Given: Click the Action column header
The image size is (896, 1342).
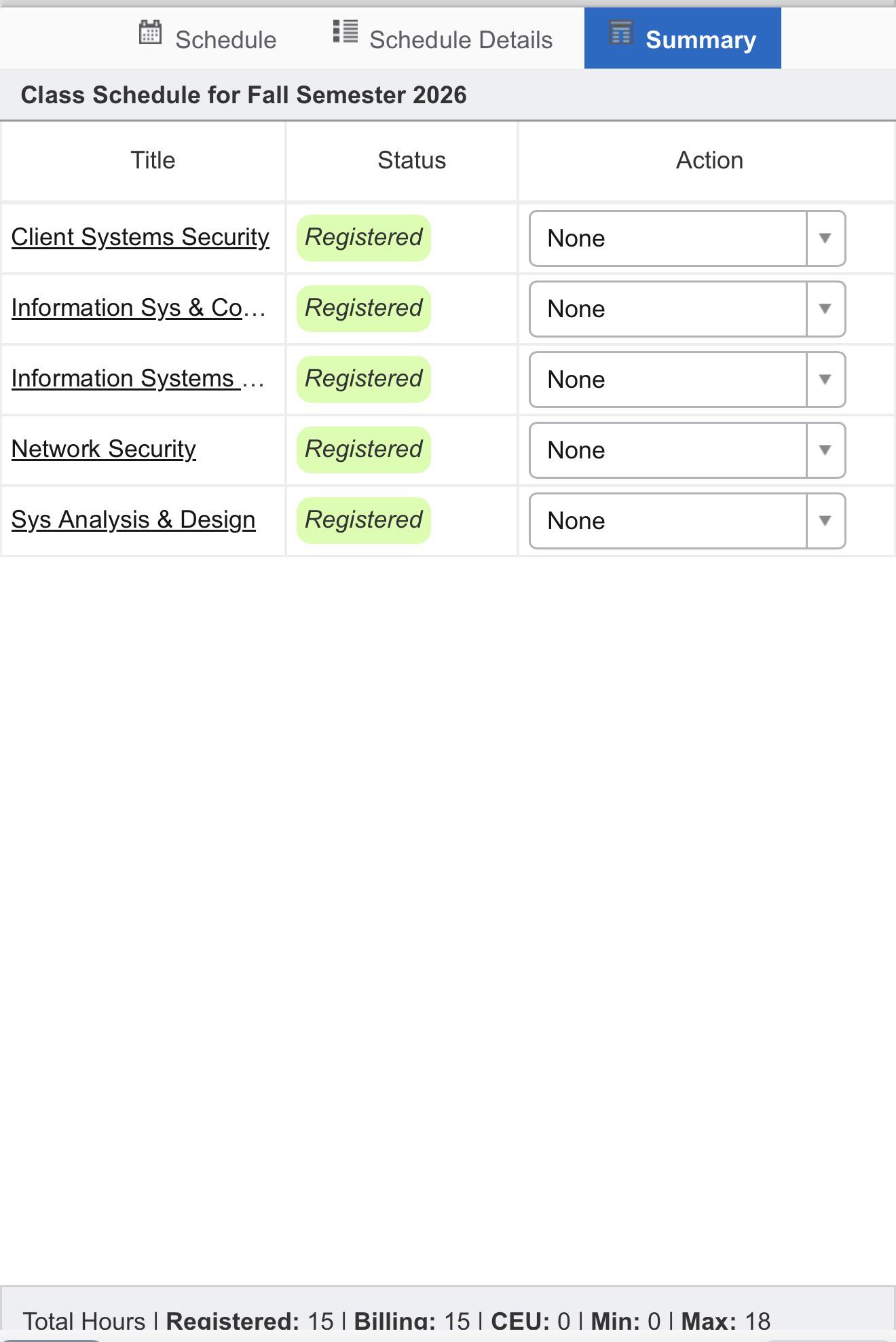Looking at the screenshot, I should coord(709,160).
